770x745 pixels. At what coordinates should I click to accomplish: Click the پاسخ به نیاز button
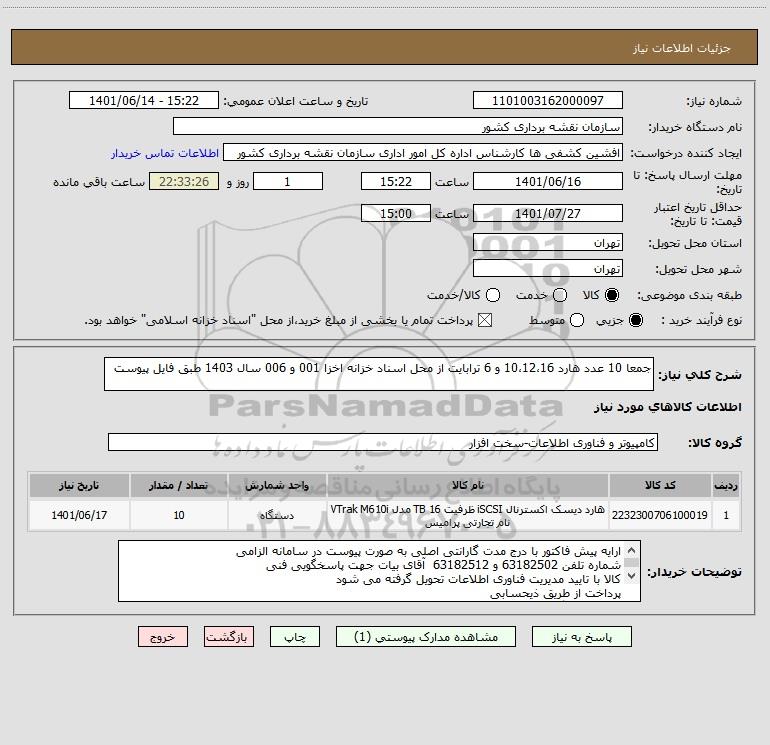pos(581,636)
